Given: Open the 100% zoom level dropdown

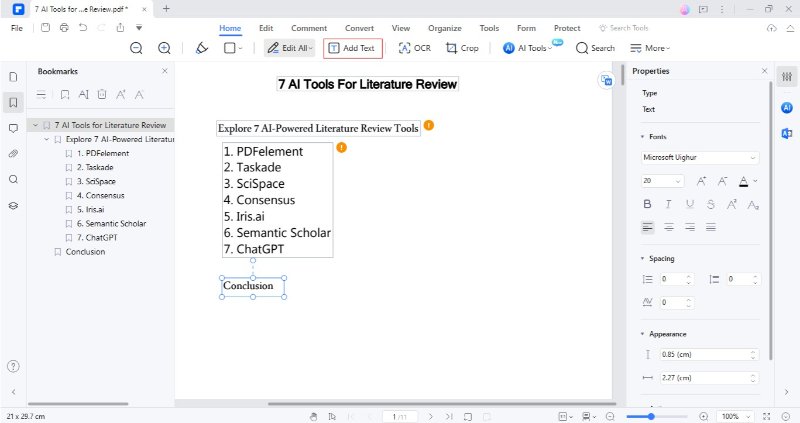Looking at the screenshot, I should [735, 416].
